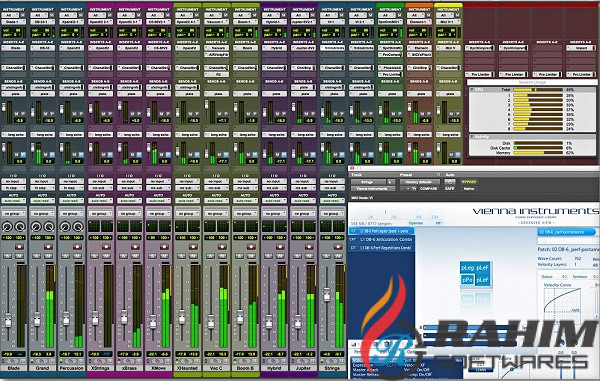Image resolution: width=600 pixels, height=381 pixels.
Task: Open the auto read menu on Grand track
Action: click(42, 201)
